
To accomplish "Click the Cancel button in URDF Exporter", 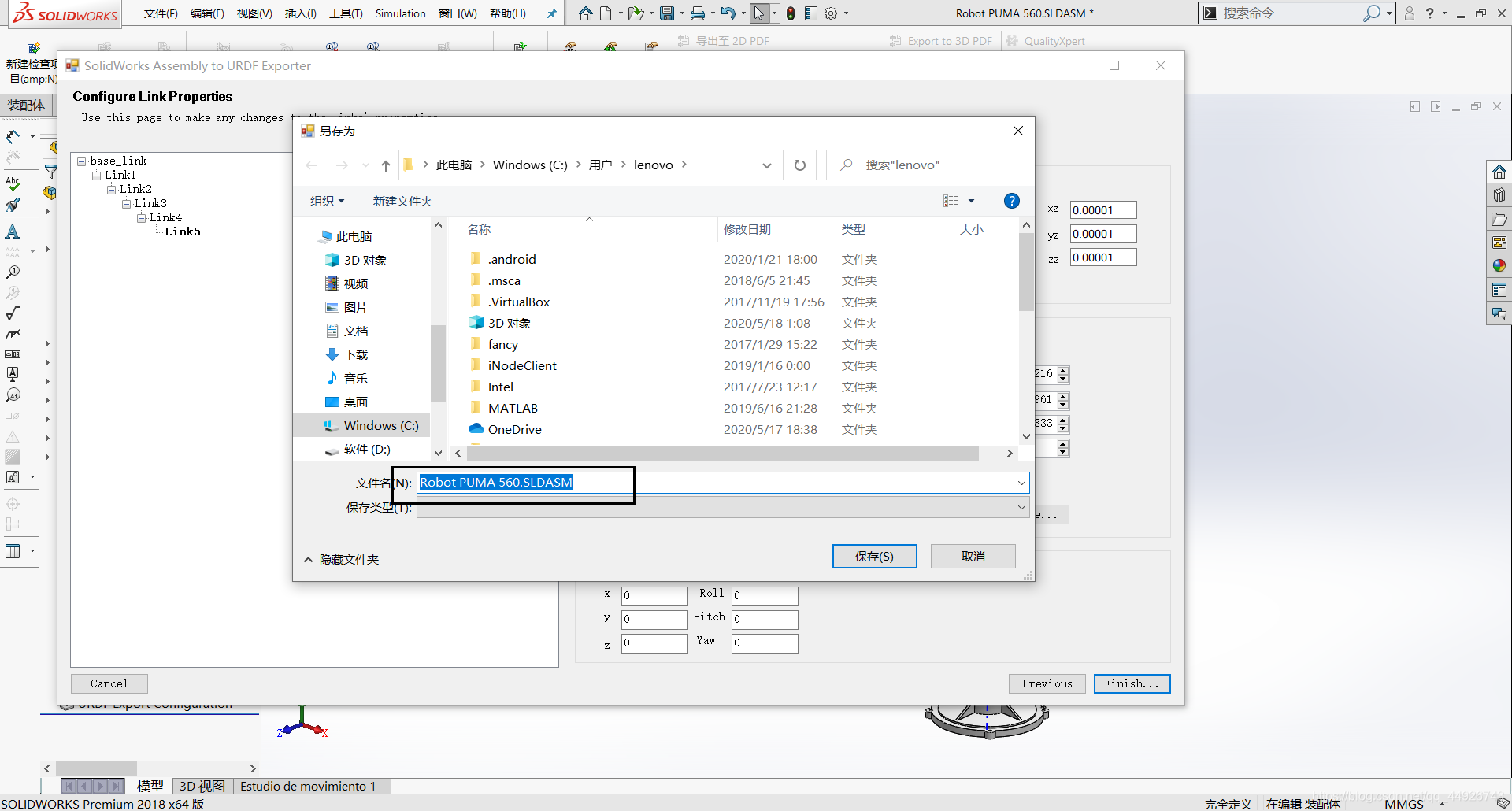I will pyautogui.click(x=109, y=683).
